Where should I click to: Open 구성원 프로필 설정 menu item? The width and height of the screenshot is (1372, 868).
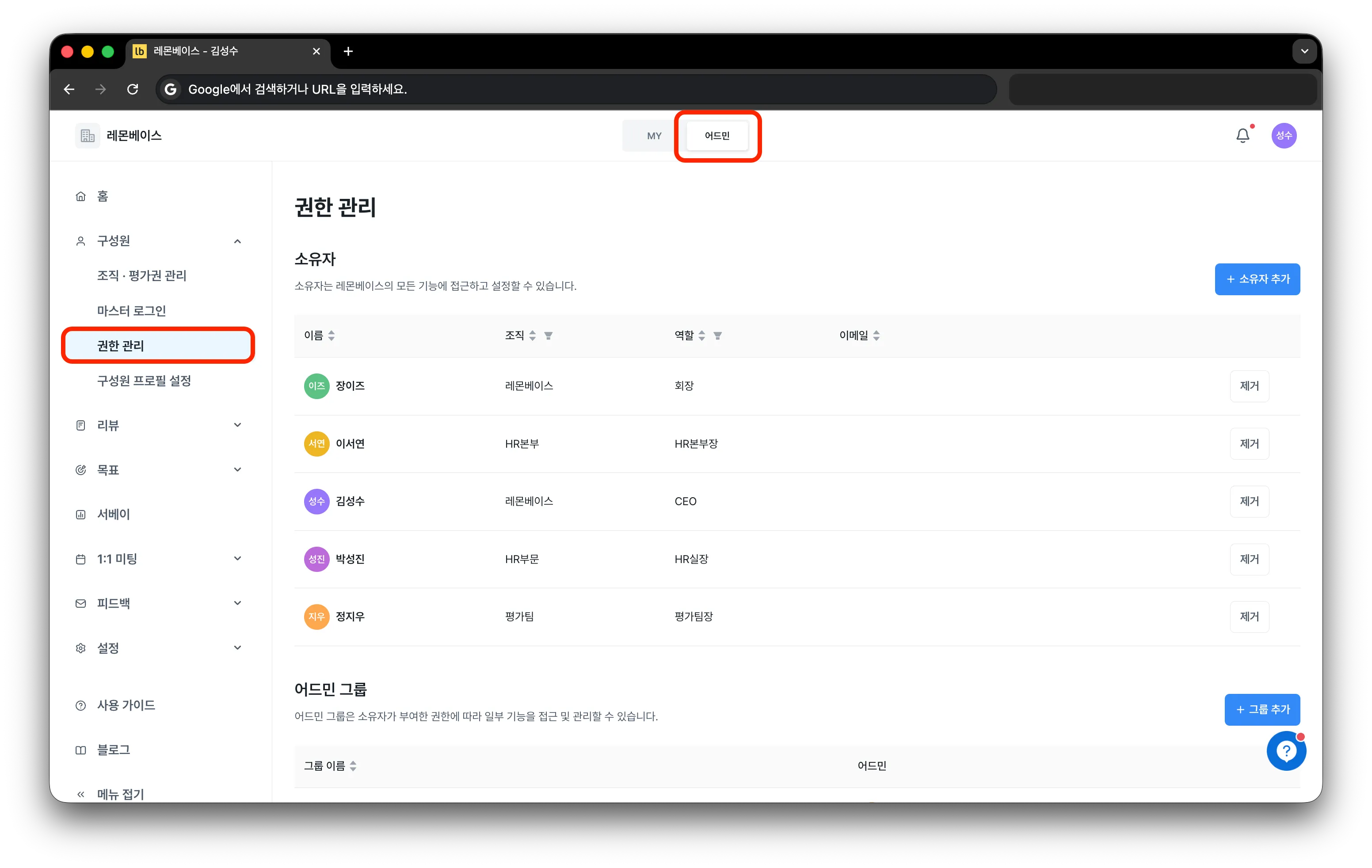144,381
